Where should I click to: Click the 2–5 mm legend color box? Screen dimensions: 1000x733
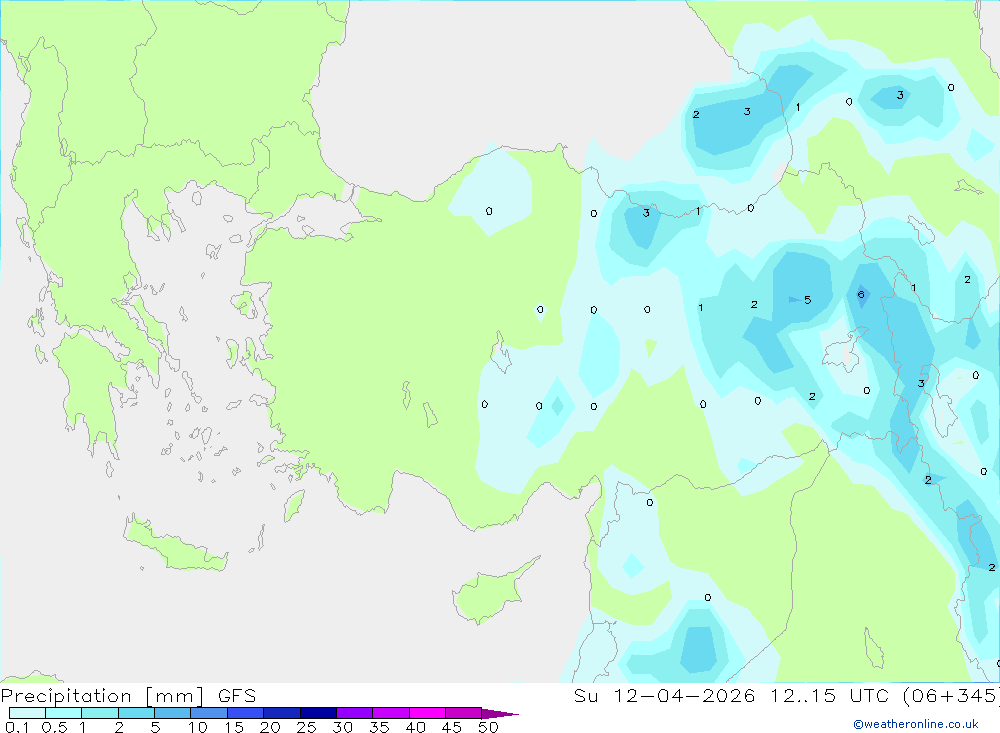tap(136, 713)
